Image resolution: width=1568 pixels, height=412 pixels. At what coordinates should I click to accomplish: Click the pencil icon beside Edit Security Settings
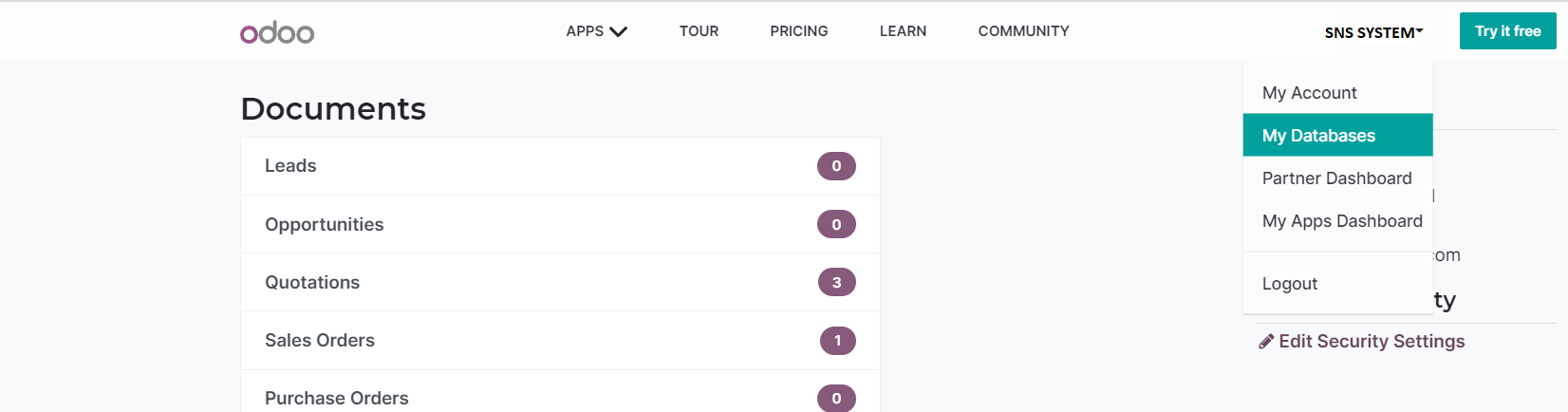coord(1266,342)
